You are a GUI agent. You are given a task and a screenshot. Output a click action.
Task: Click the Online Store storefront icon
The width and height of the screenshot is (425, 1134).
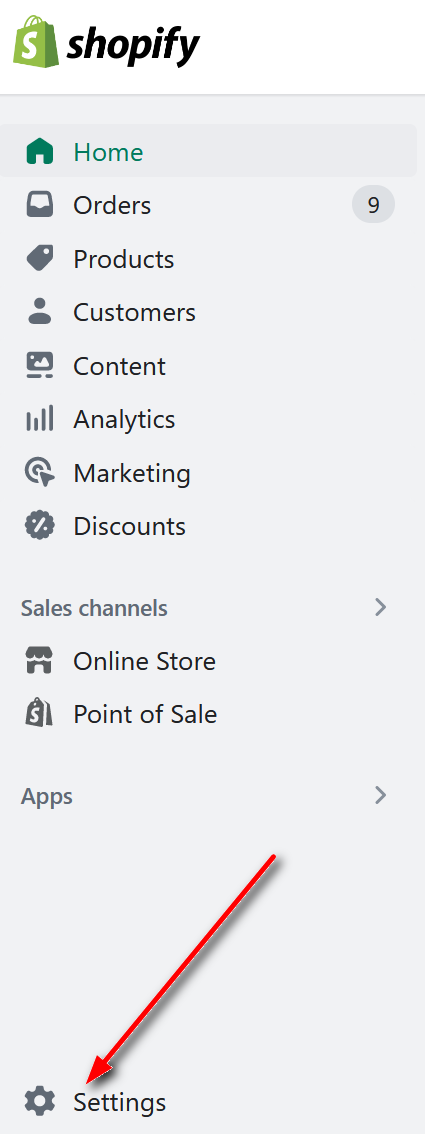(40, 661)
